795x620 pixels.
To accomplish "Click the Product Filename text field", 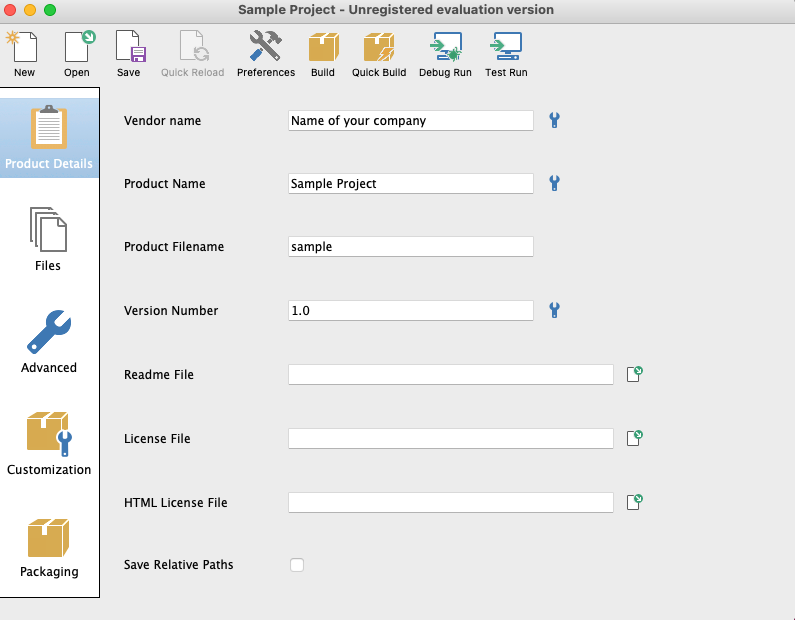I will [x=410, y=247].
